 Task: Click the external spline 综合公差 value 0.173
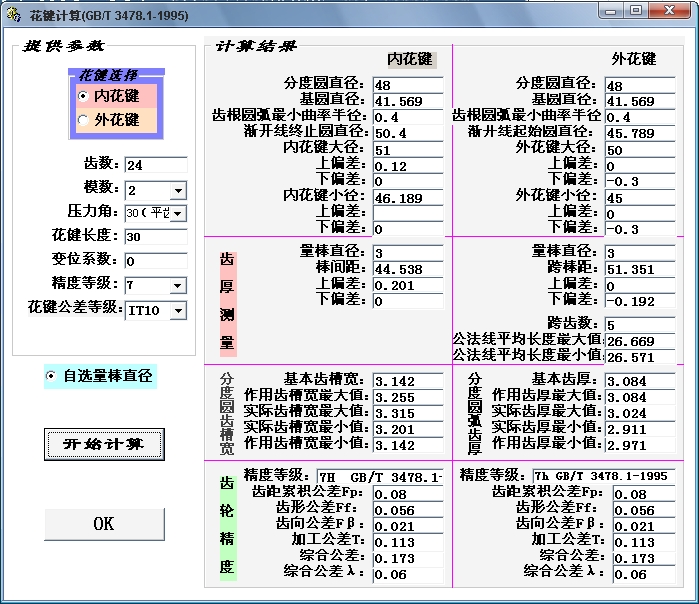644,558
